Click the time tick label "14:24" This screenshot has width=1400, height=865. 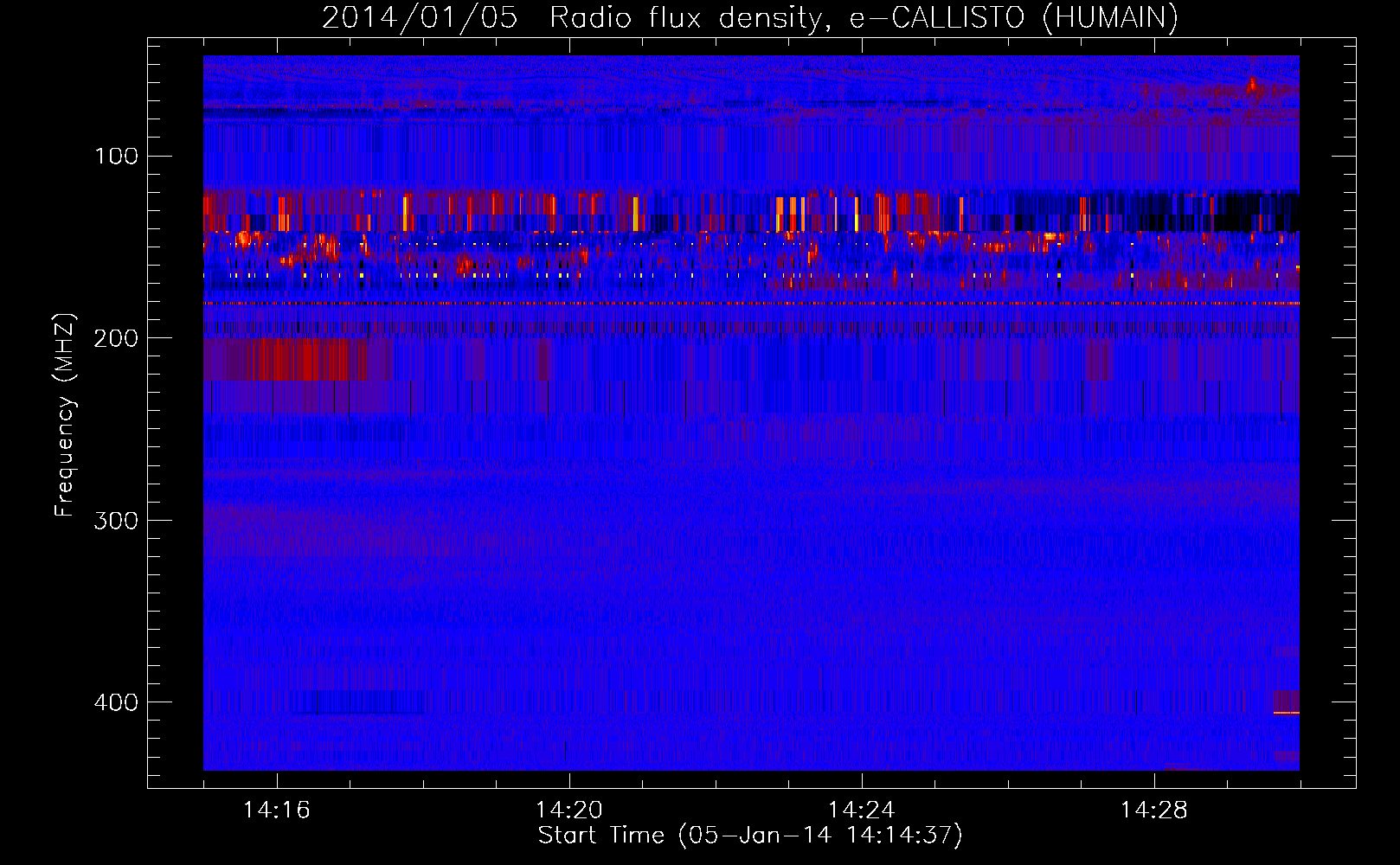862,810
